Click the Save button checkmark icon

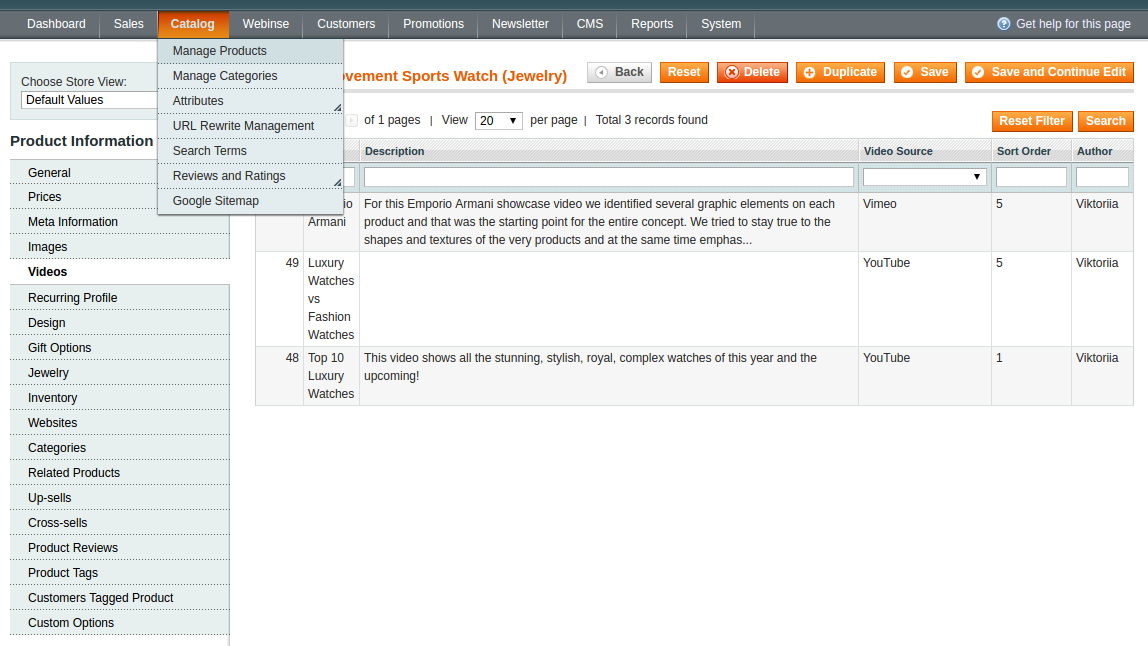(907, 73)
